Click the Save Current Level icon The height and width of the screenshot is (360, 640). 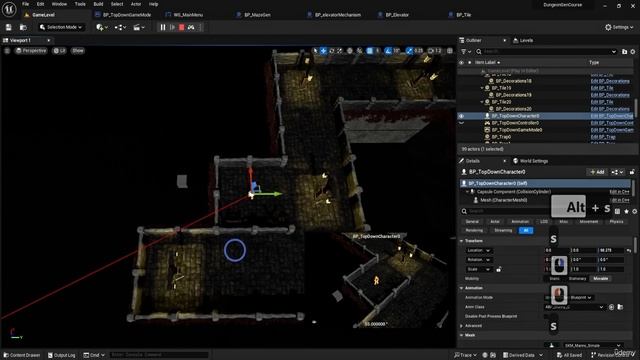(x=9, y=27)
